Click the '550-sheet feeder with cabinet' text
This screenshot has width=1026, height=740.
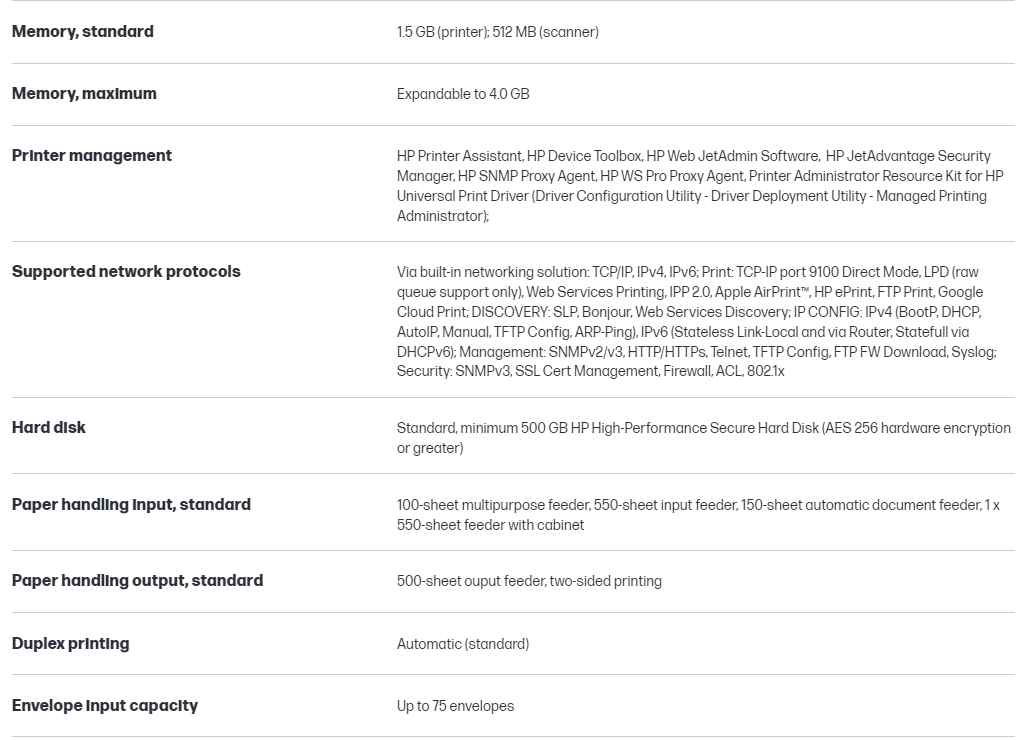(490, 525)
